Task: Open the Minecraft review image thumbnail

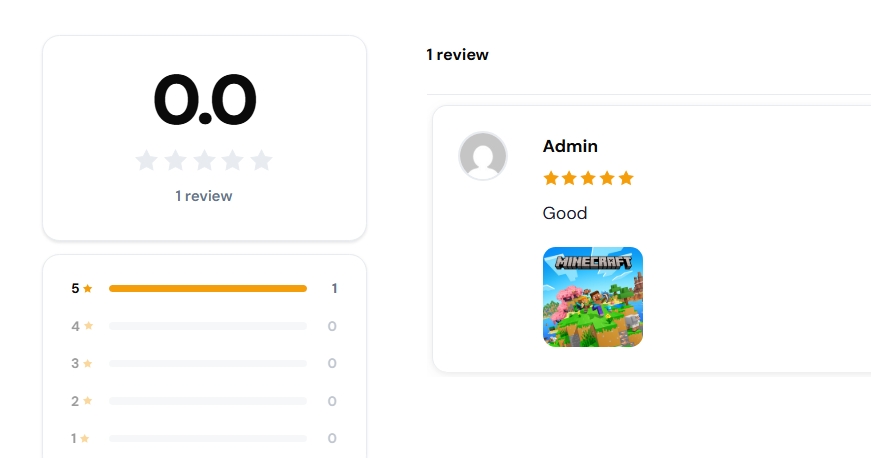Action: pyautogui.click(x=593, y=297)
